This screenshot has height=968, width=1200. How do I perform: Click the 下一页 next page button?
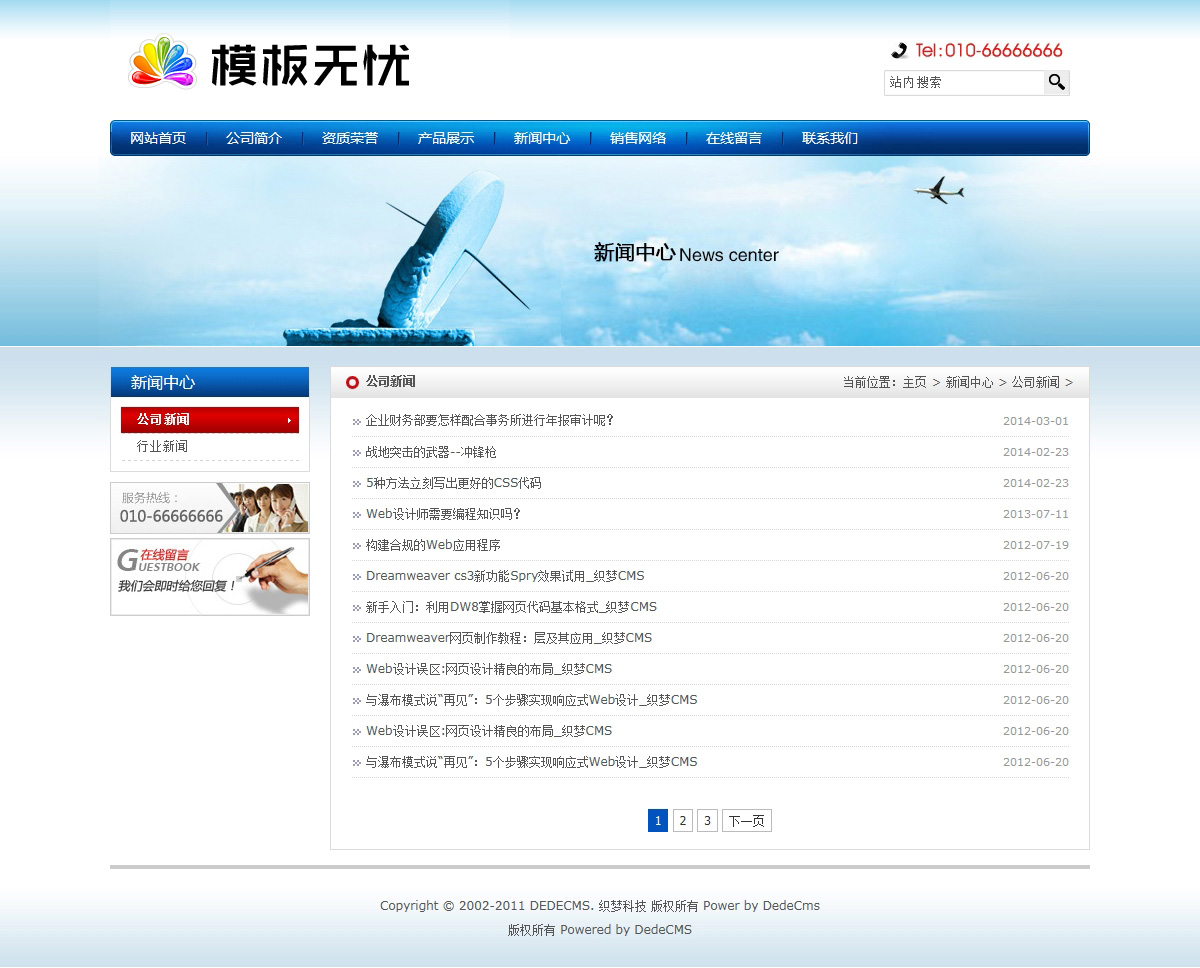[x=746, y=821]
